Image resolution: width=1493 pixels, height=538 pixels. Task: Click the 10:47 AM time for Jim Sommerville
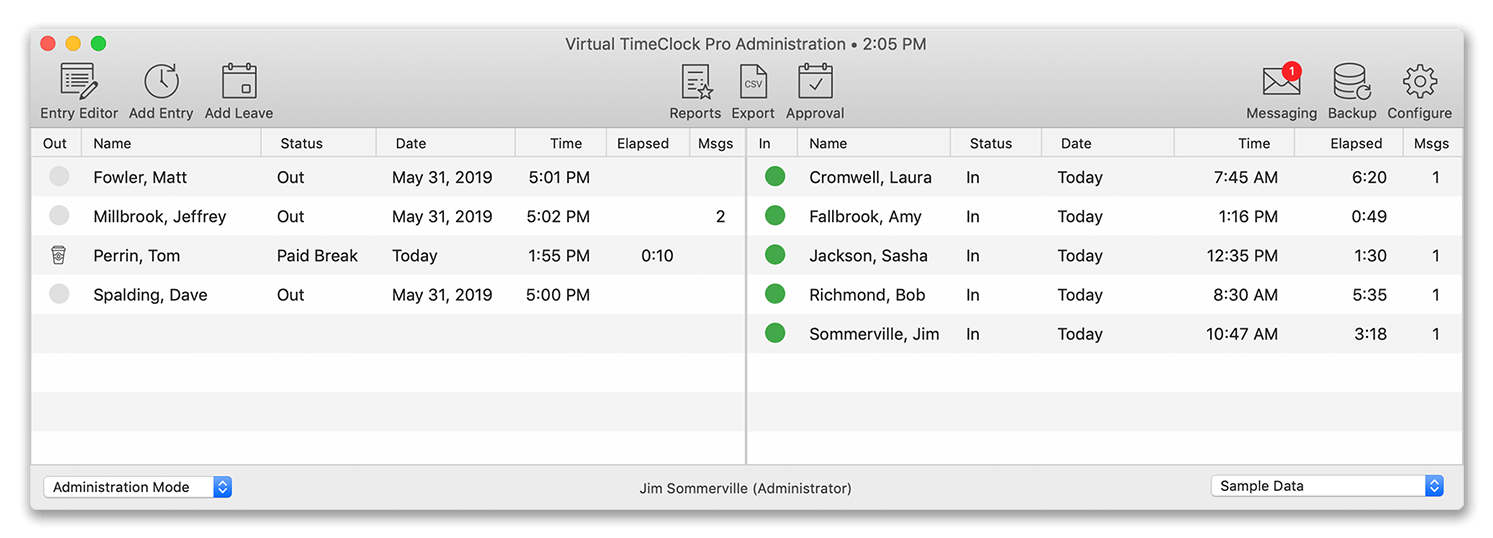pos(1242,333)
